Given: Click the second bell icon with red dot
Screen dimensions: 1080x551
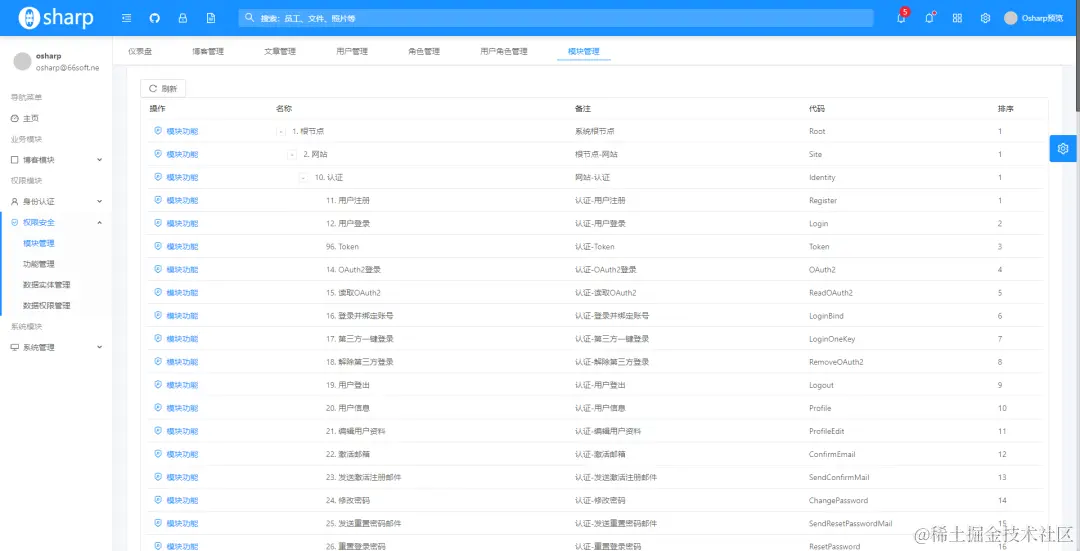Looking at the screenshot, I should pos(930,18).
